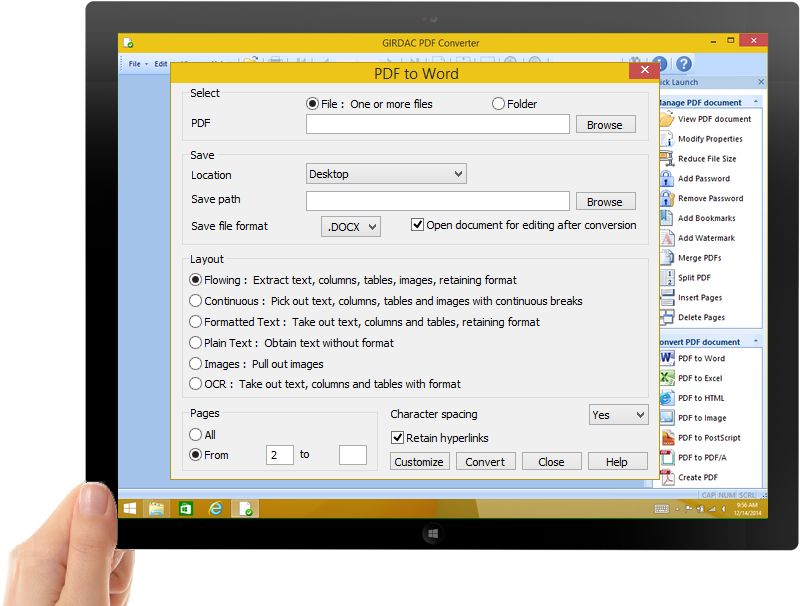Choose the OCR layout option
This screenshot has height=606, width=800.
pos(195,384)
